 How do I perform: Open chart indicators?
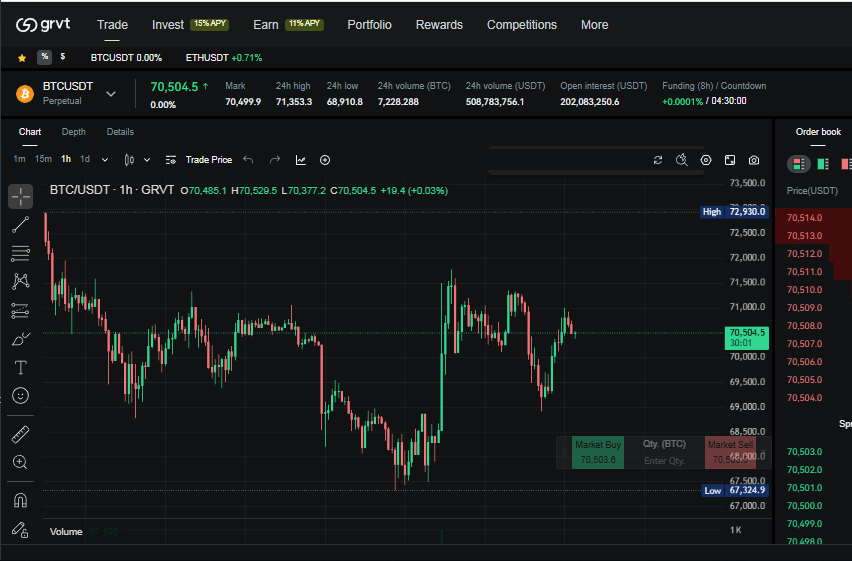(300, 160)
